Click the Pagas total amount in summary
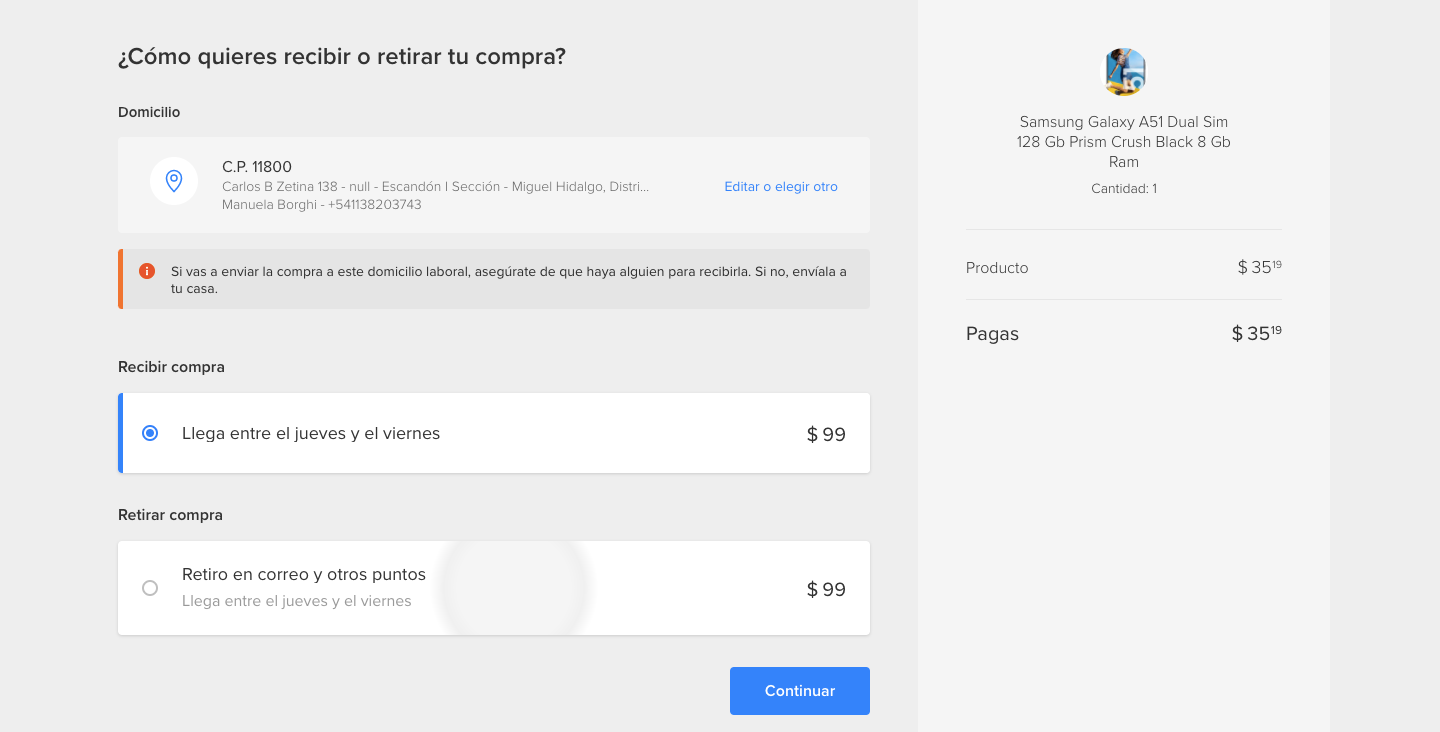 point(1256,334)
